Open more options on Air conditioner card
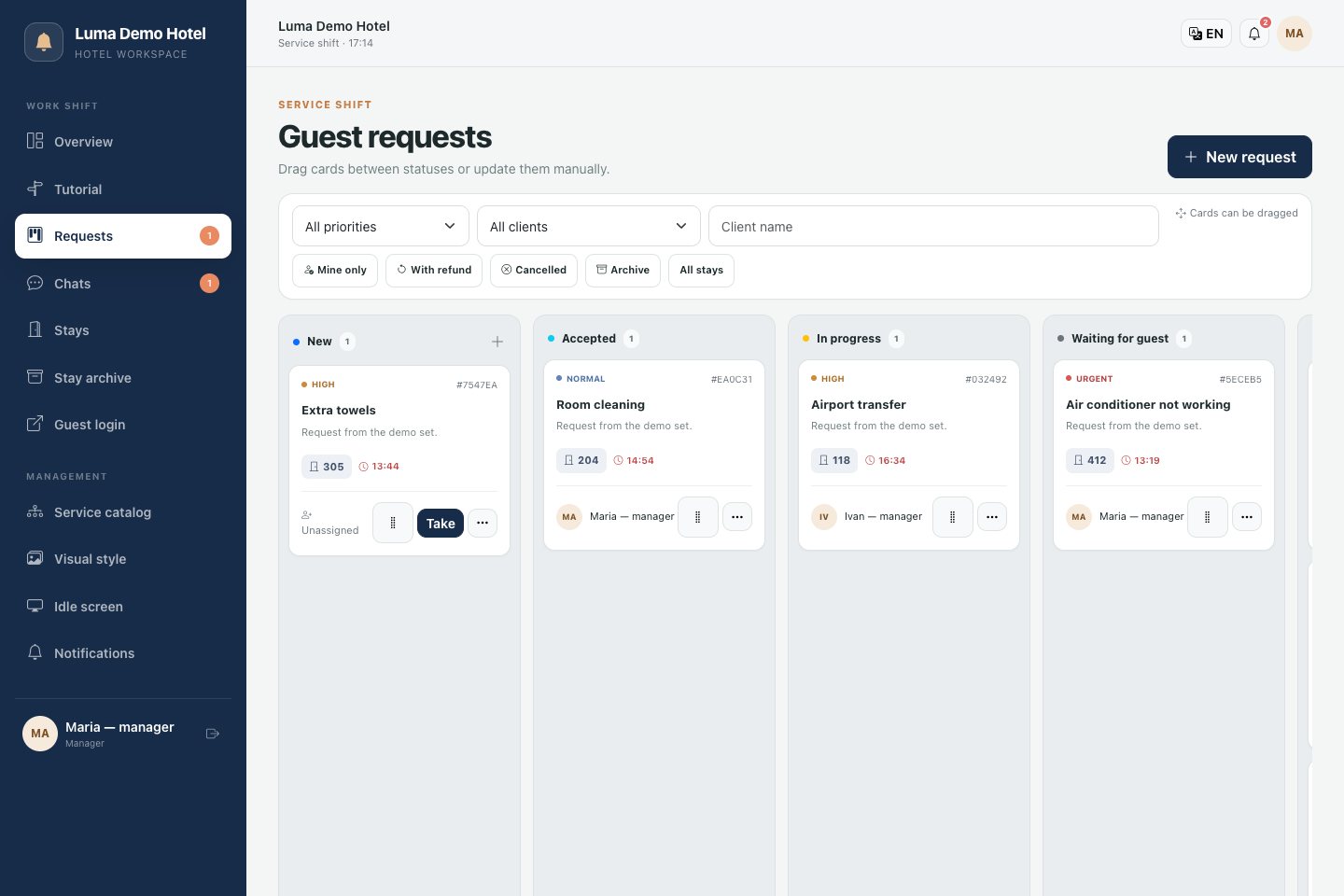This screenshot has height=896, width=1344. [1247, 517]
